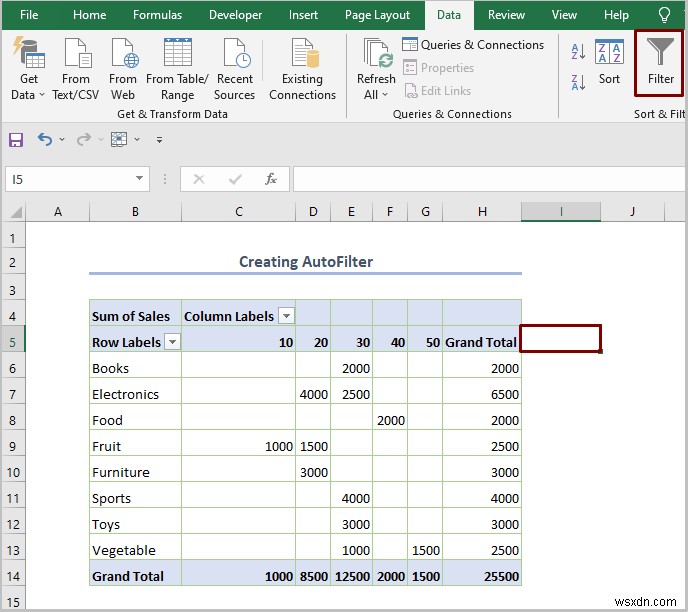Click inside the formula bar

[489, 179]
